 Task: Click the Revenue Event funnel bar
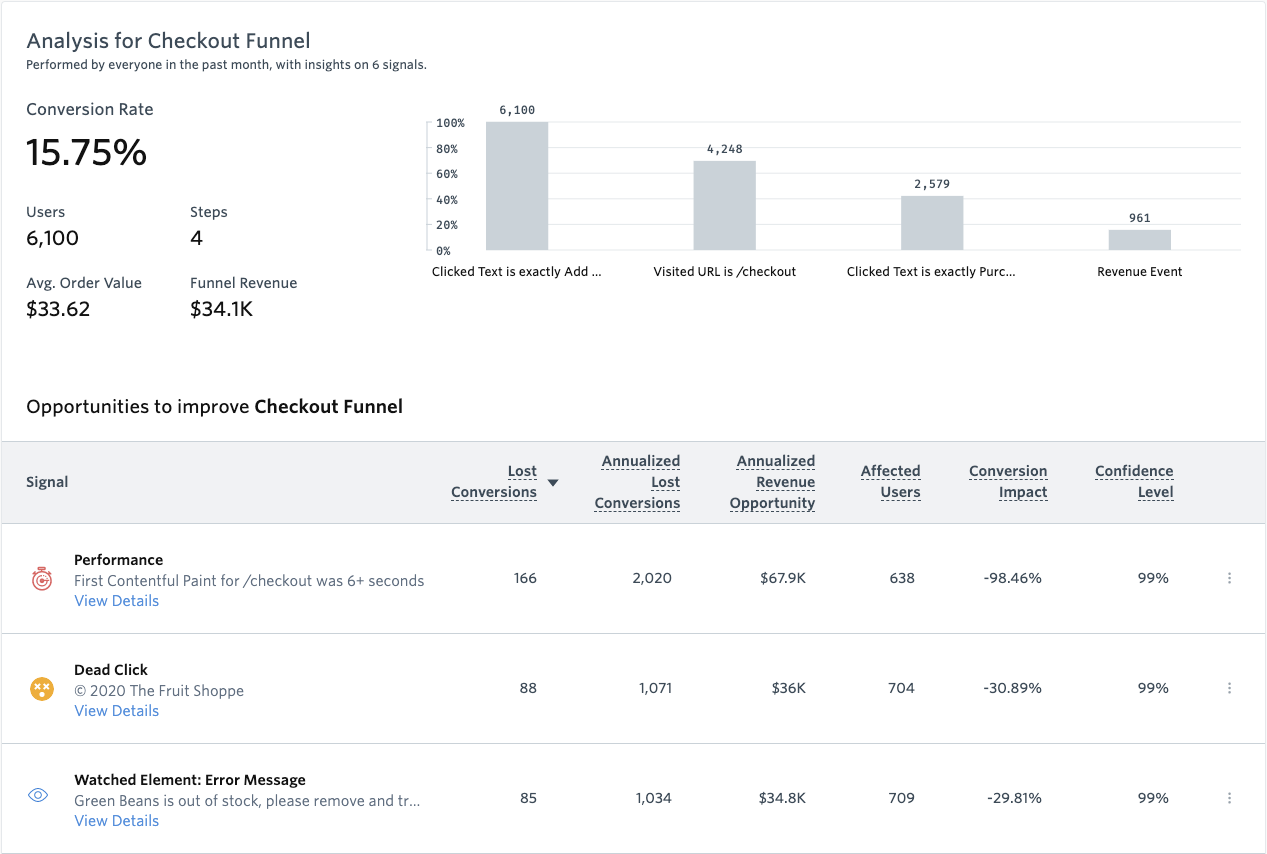pos(1139,240)
